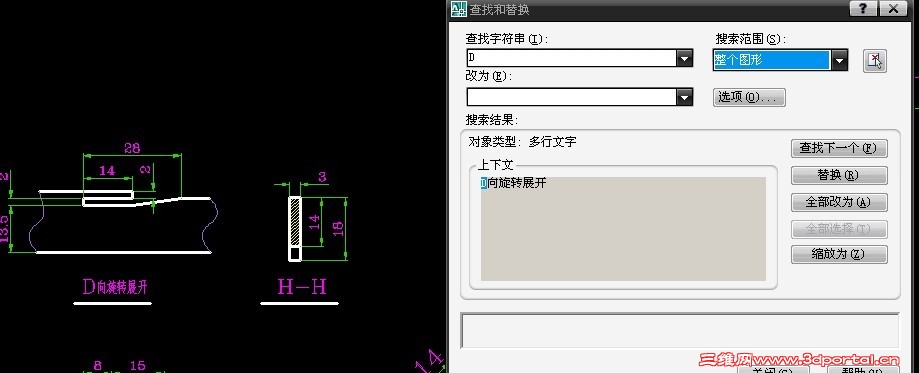Click the AutoCAD icon in dialog title bar

click(x=458, y=9)
